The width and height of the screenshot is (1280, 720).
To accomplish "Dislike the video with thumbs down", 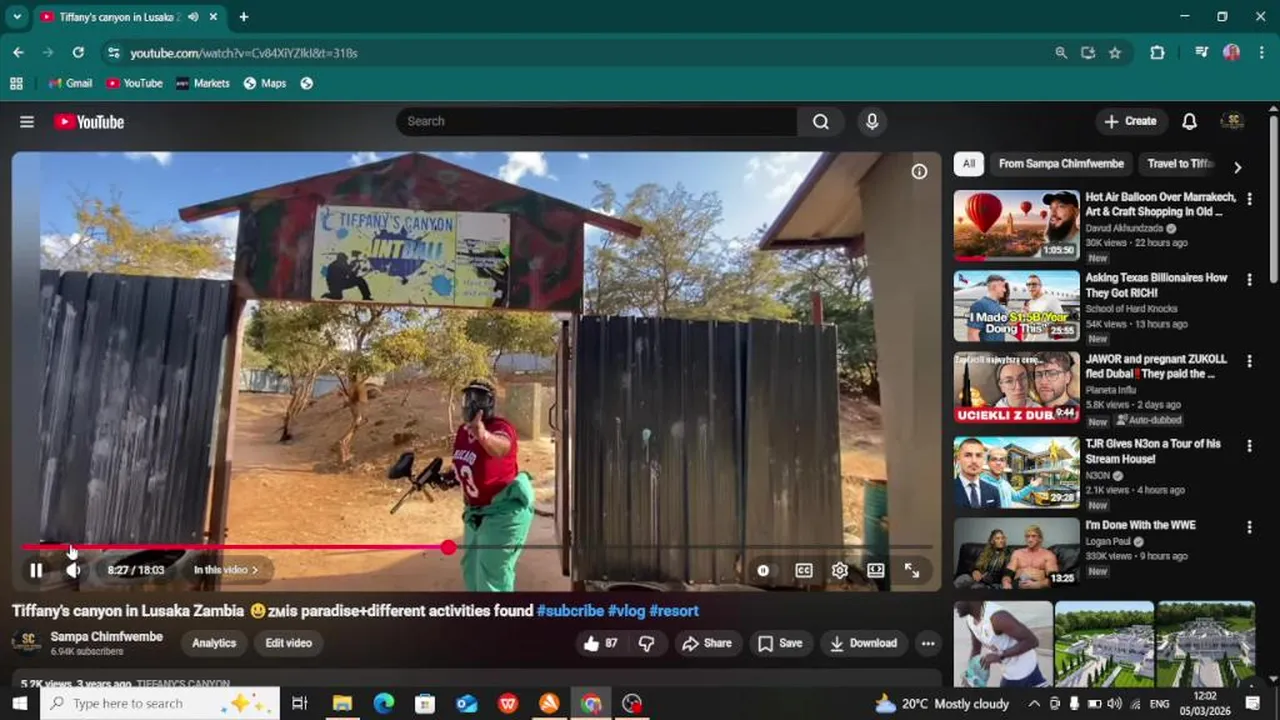I will [x=647, y=643].
